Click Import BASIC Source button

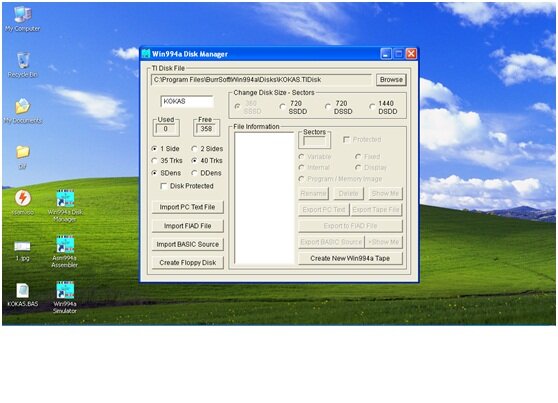click(x=188, y=244)
